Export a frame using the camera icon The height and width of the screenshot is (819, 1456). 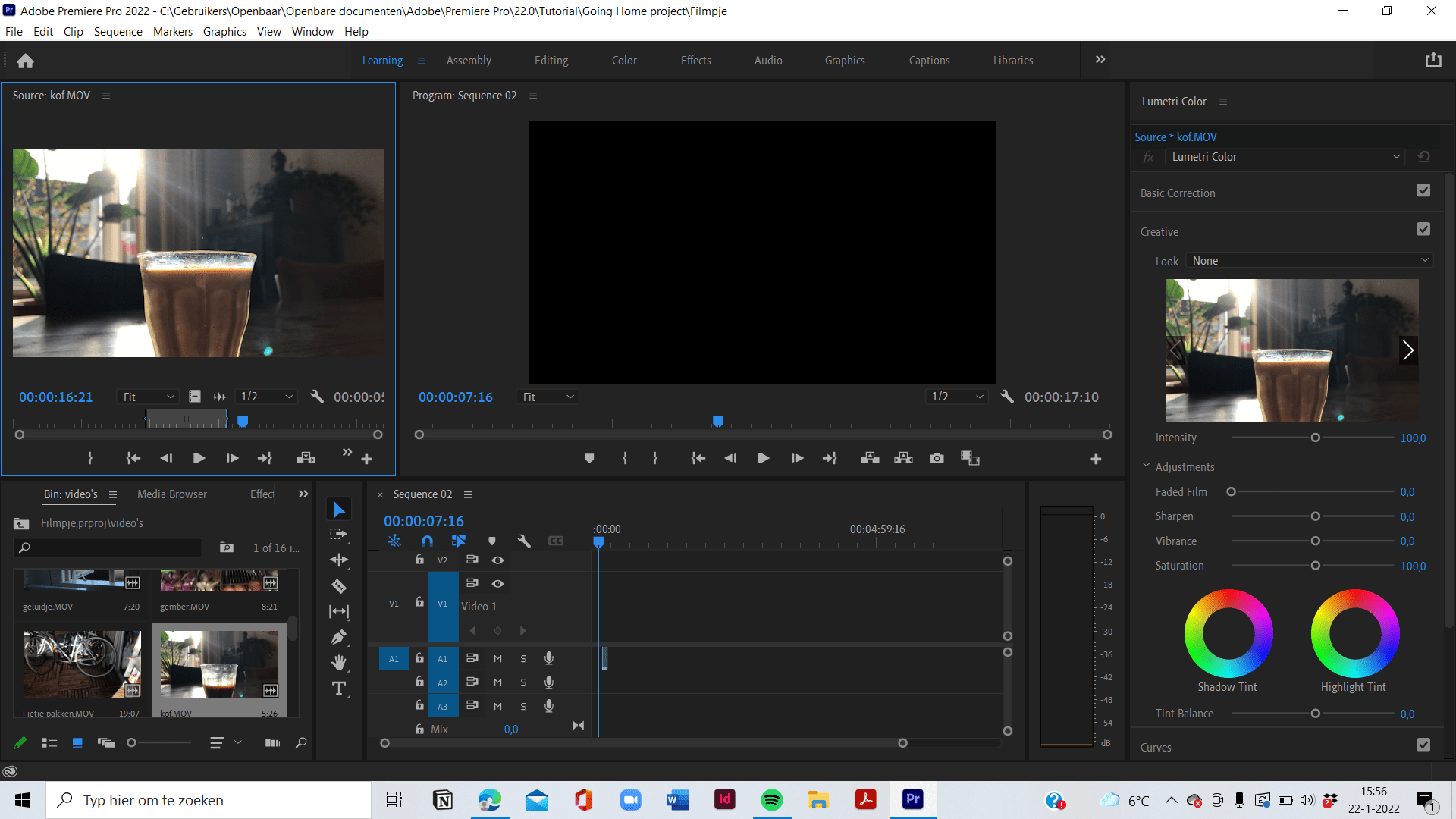point(937,458)
